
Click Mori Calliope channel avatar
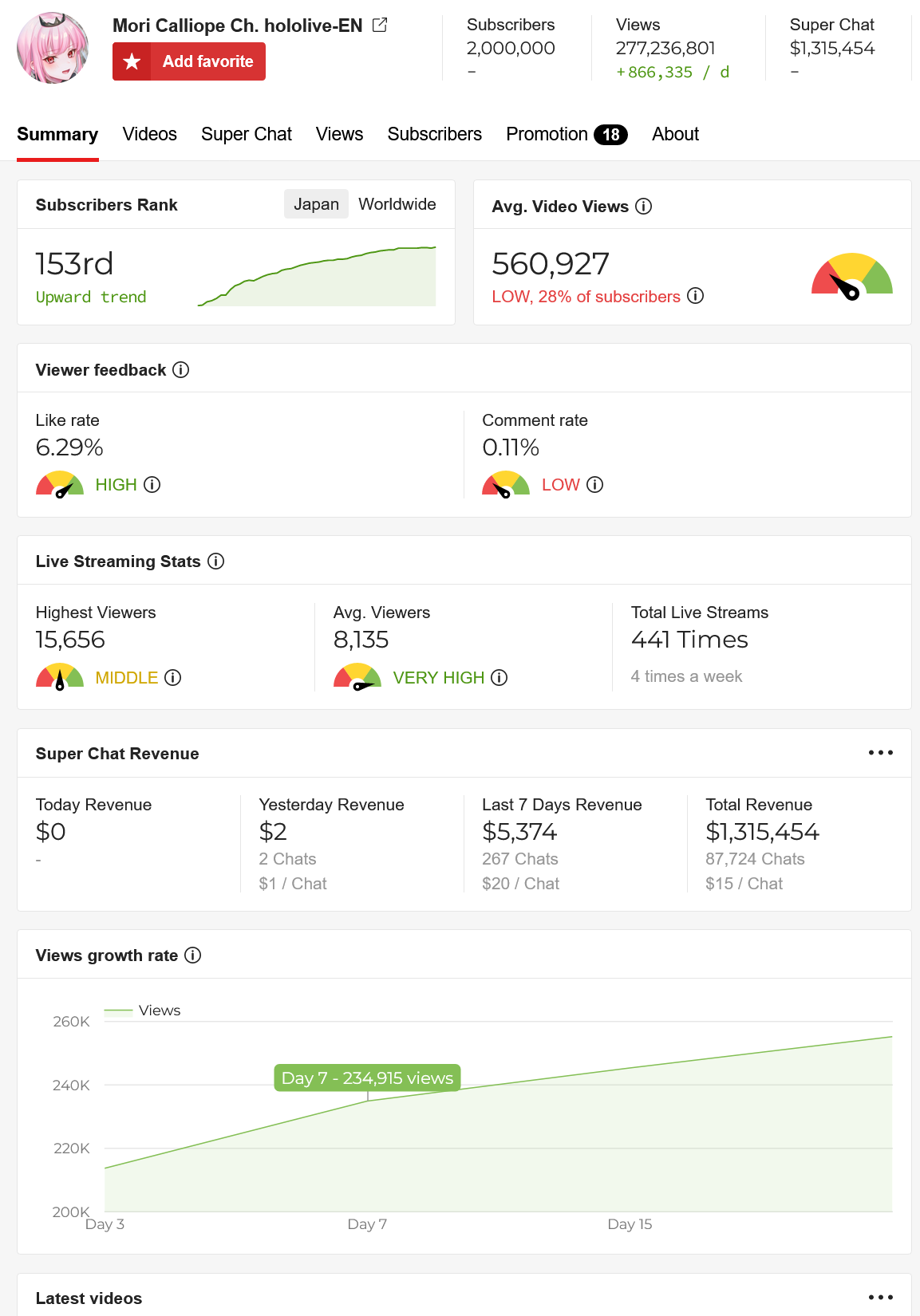click(x=53, y=48)
